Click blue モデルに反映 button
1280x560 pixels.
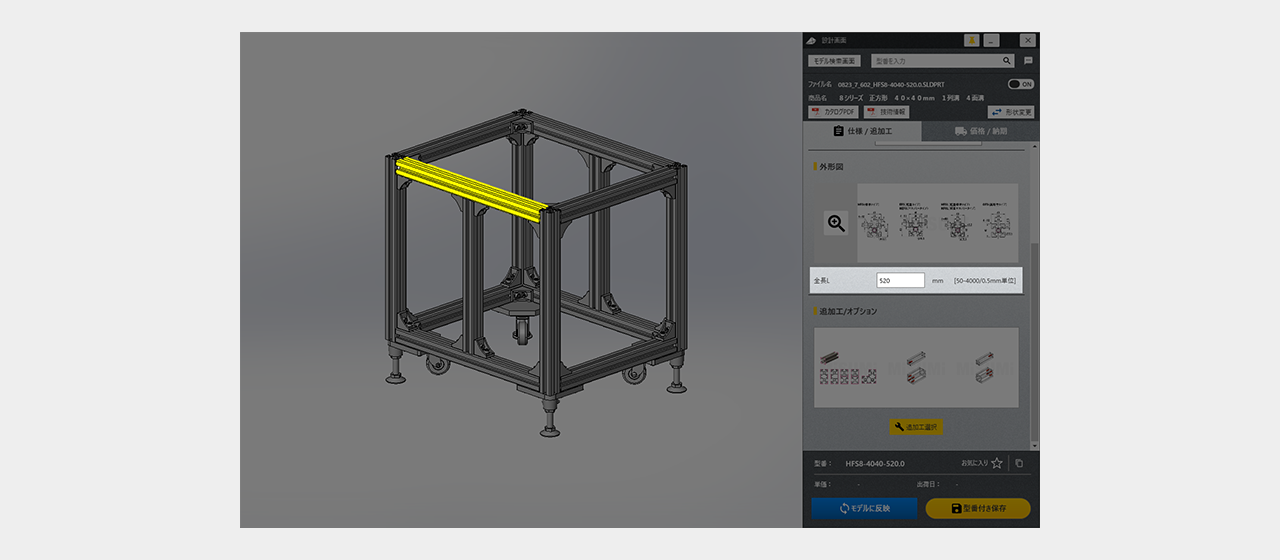(x=864, y=508)
